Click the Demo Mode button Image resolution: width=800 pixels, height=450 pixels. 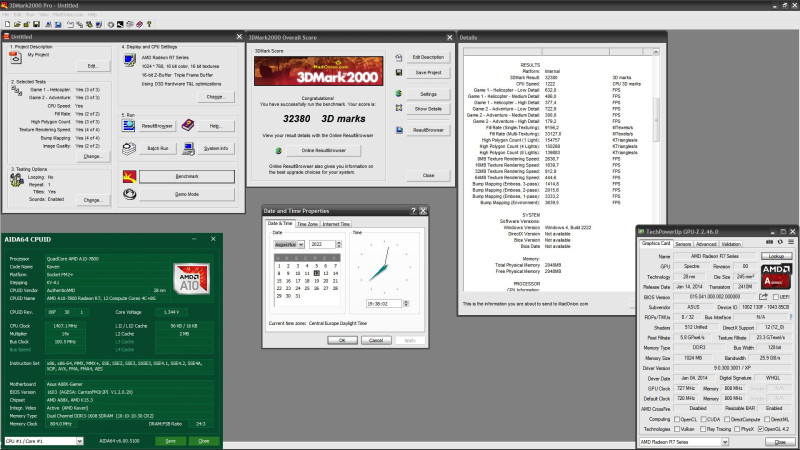click(187, 194)
